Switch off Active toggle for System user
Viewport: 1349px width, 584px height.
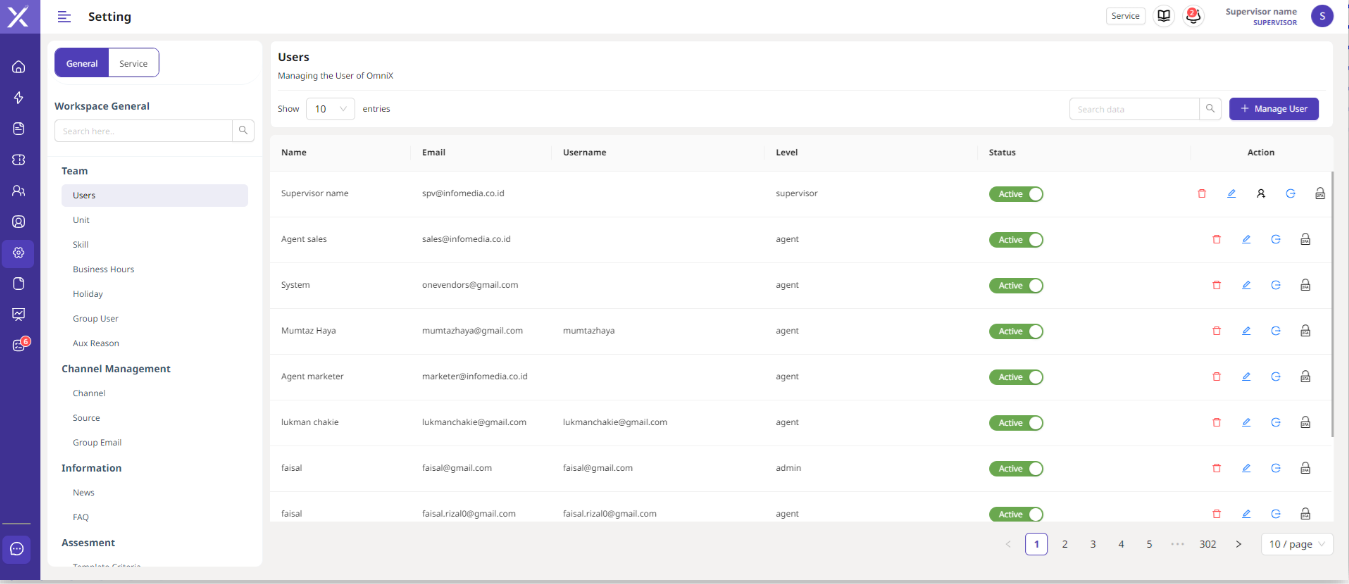pyautogui.click(x=1015, y=285)
